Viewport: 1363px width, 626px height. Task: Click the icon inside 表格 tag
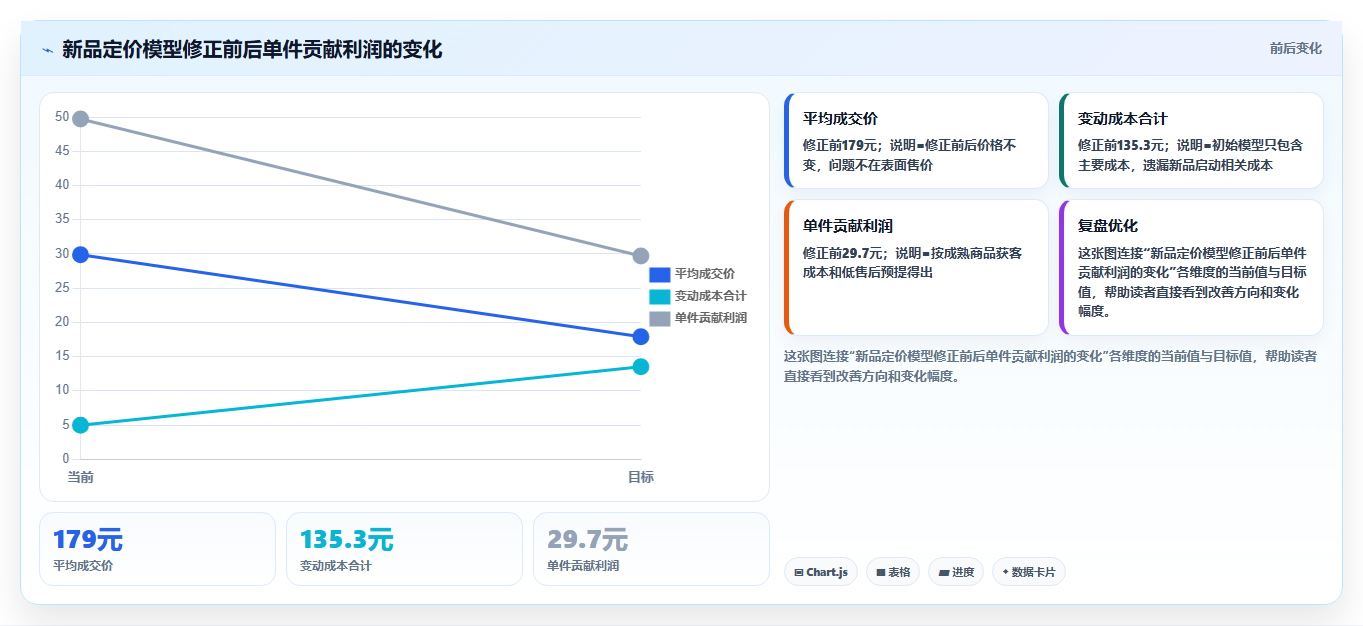click(x=881, y=573)
